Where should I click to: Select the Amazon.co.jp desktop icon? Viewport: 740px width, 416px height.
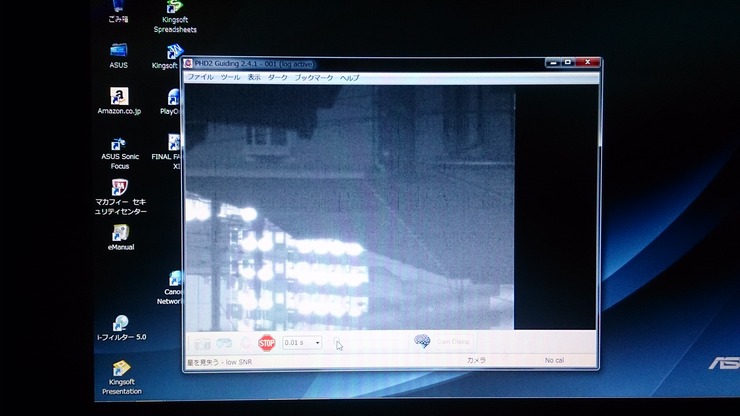119,101
